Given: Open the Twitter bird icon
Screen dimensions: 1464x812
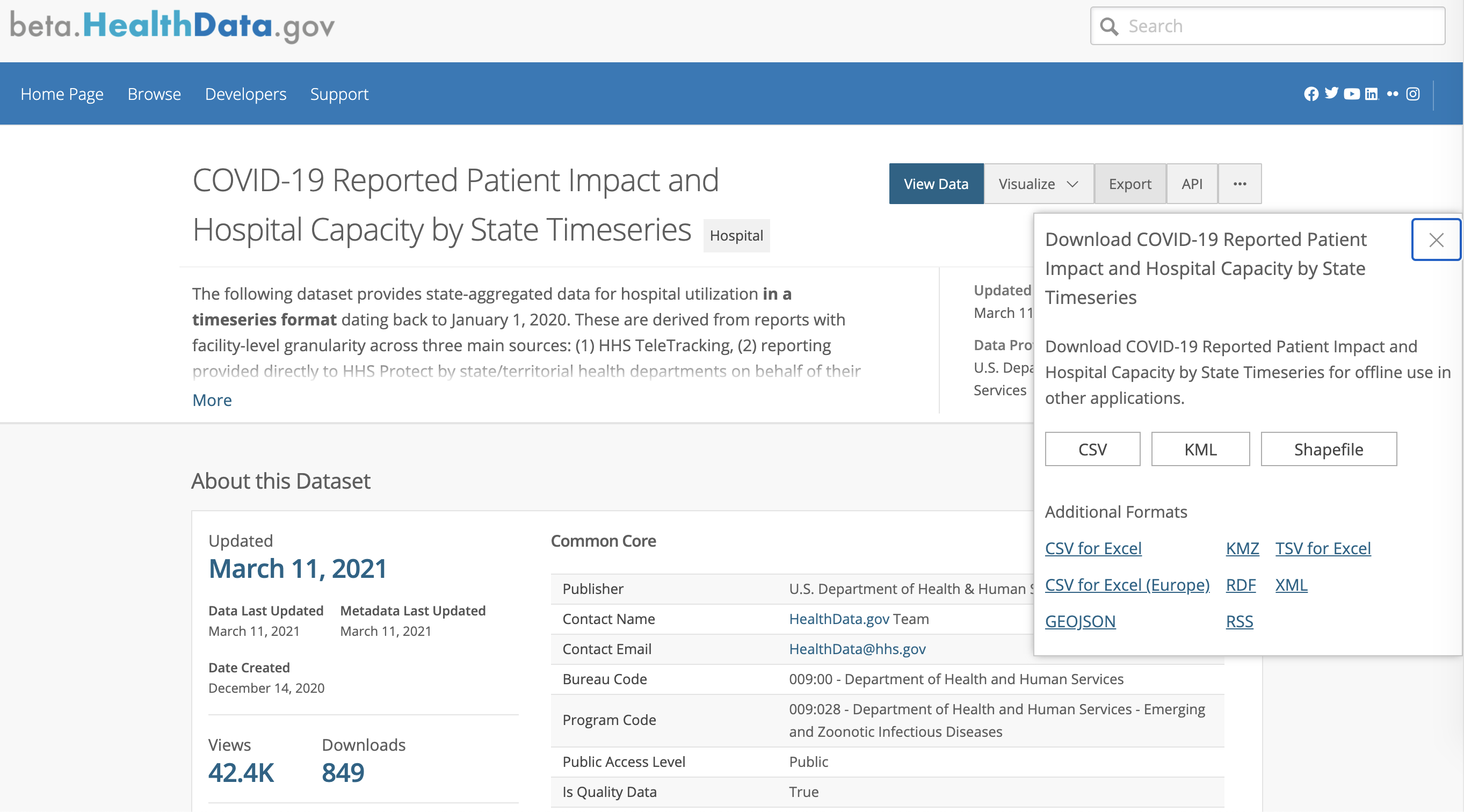Looking at the screenshot, I should tap(1331, 93).
